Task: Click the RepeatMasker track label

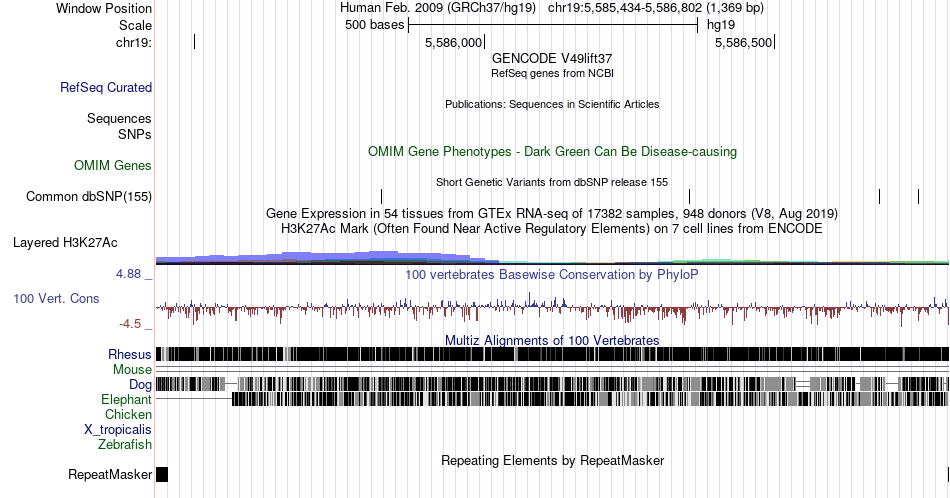Action: 110,474
